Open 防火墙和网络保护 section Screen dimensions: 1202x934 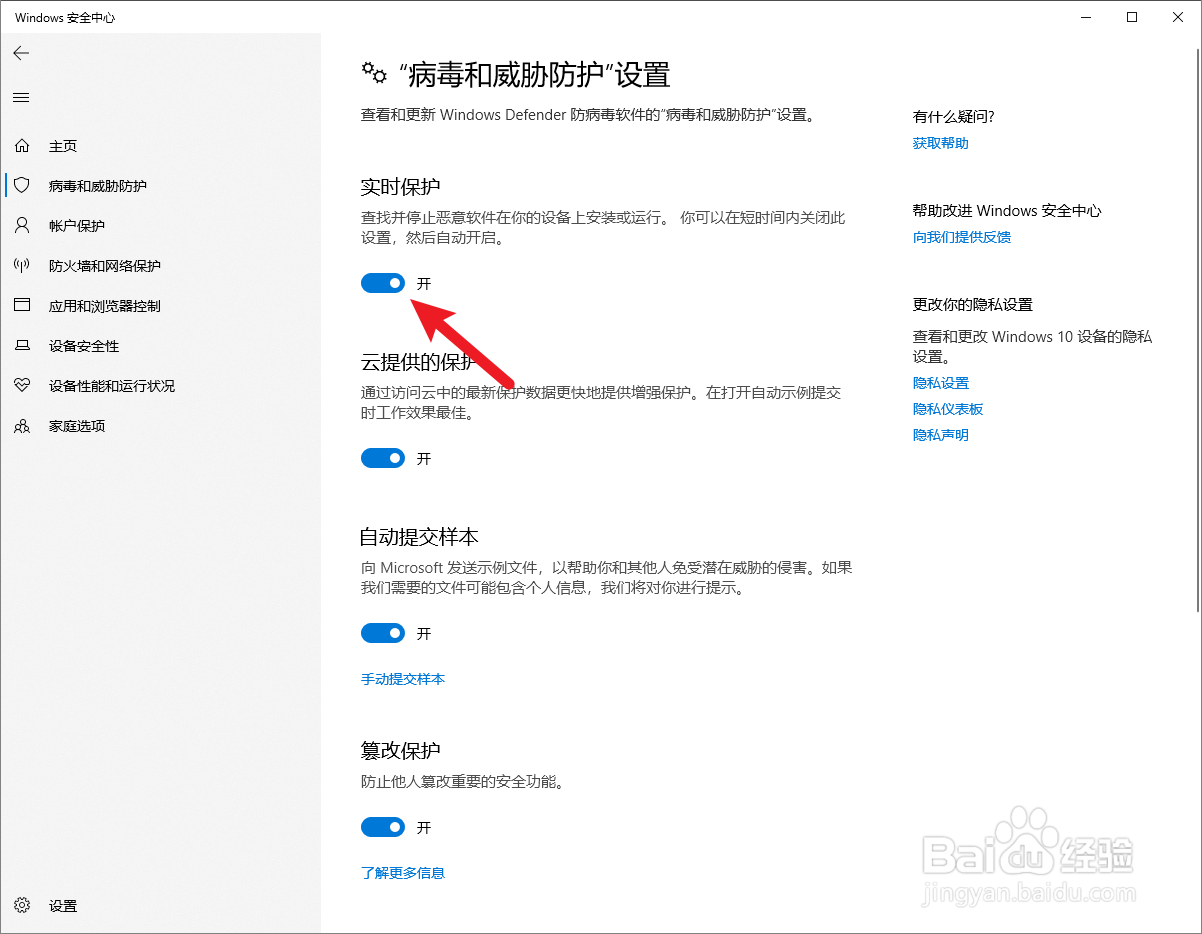pos(105,266)
